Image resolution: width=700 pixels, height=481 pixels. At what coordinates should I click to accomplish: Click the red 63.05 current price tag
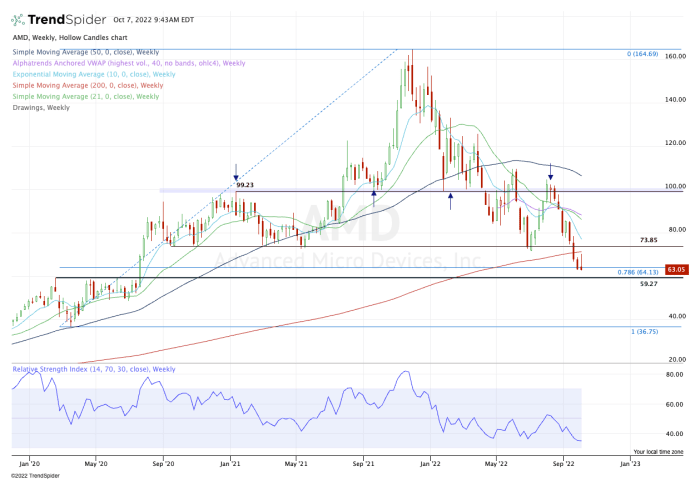(676, 269)
